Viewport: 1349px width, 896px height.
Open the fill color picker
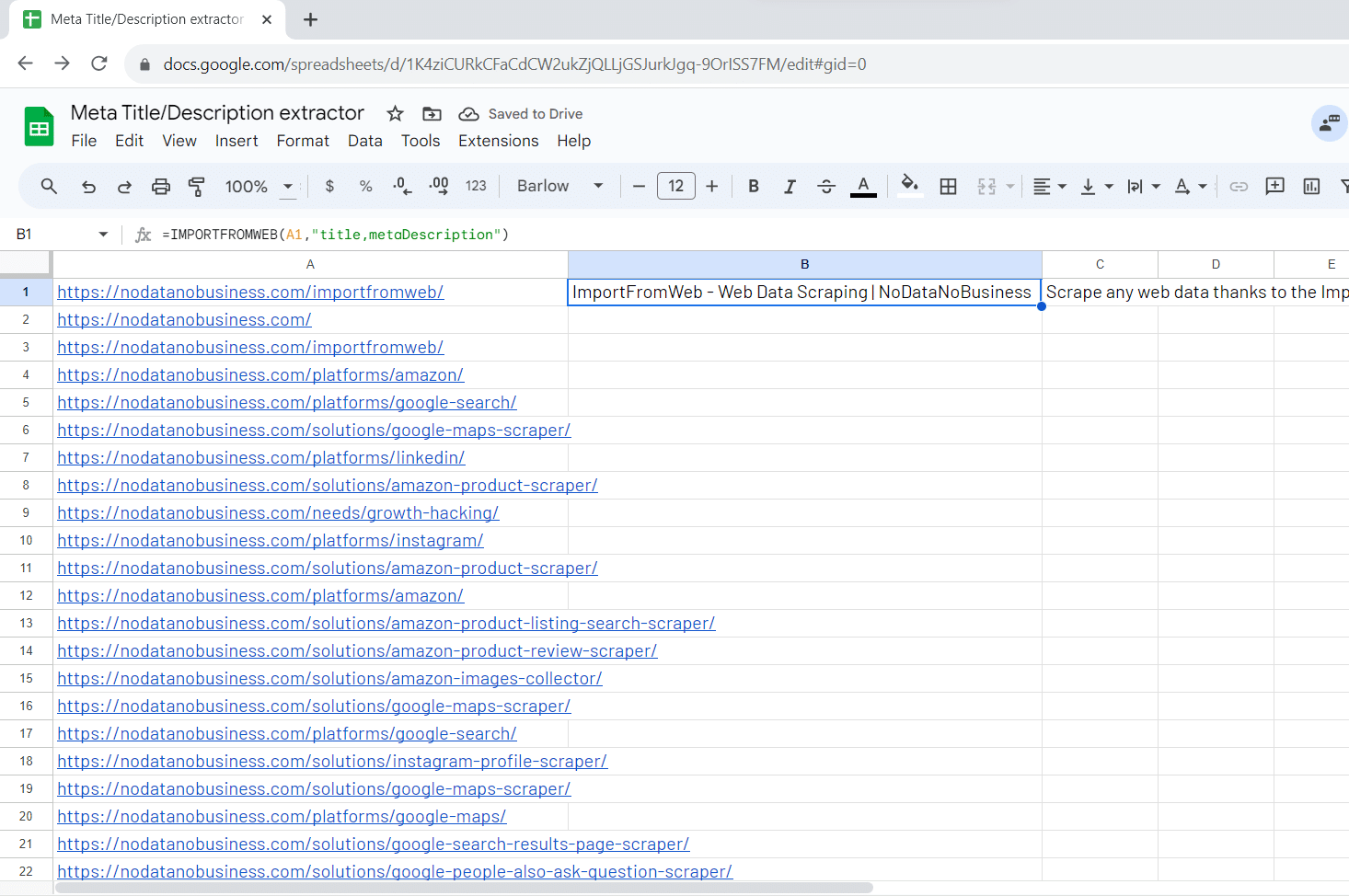tap(909, 187)
